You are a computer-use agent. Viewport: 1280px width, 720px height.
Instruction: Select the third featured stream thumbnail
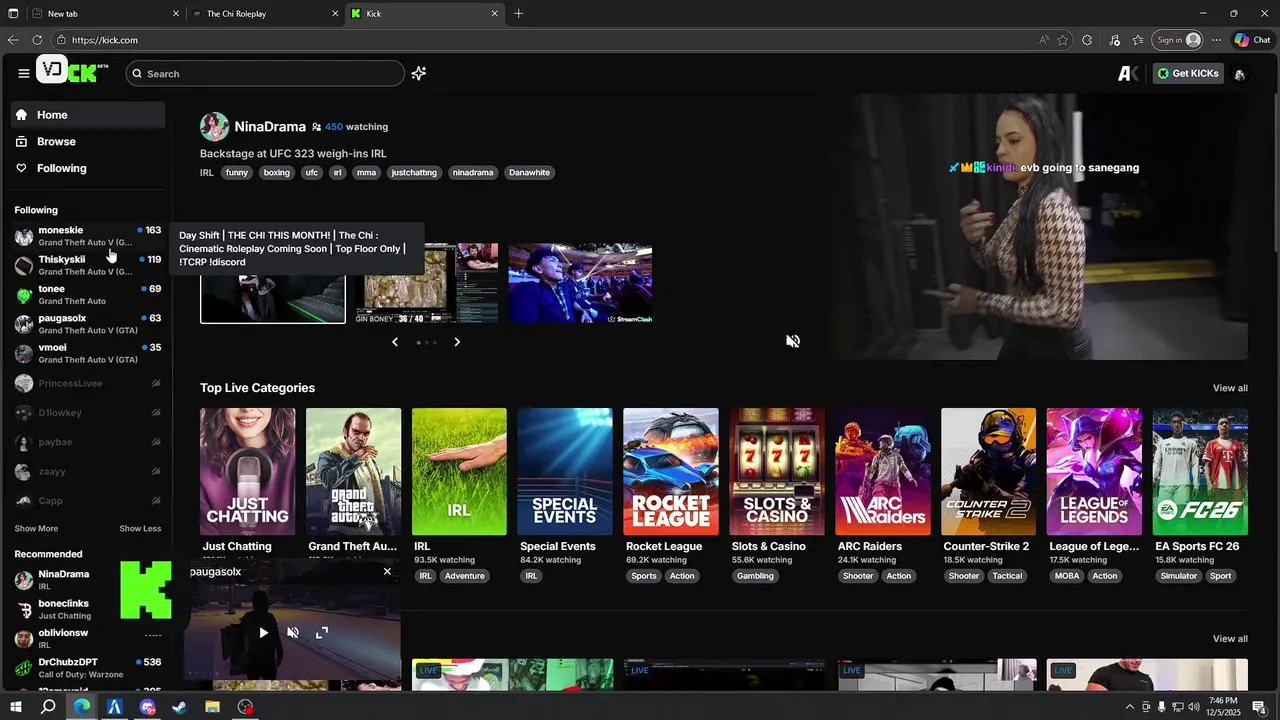[580, 283]
